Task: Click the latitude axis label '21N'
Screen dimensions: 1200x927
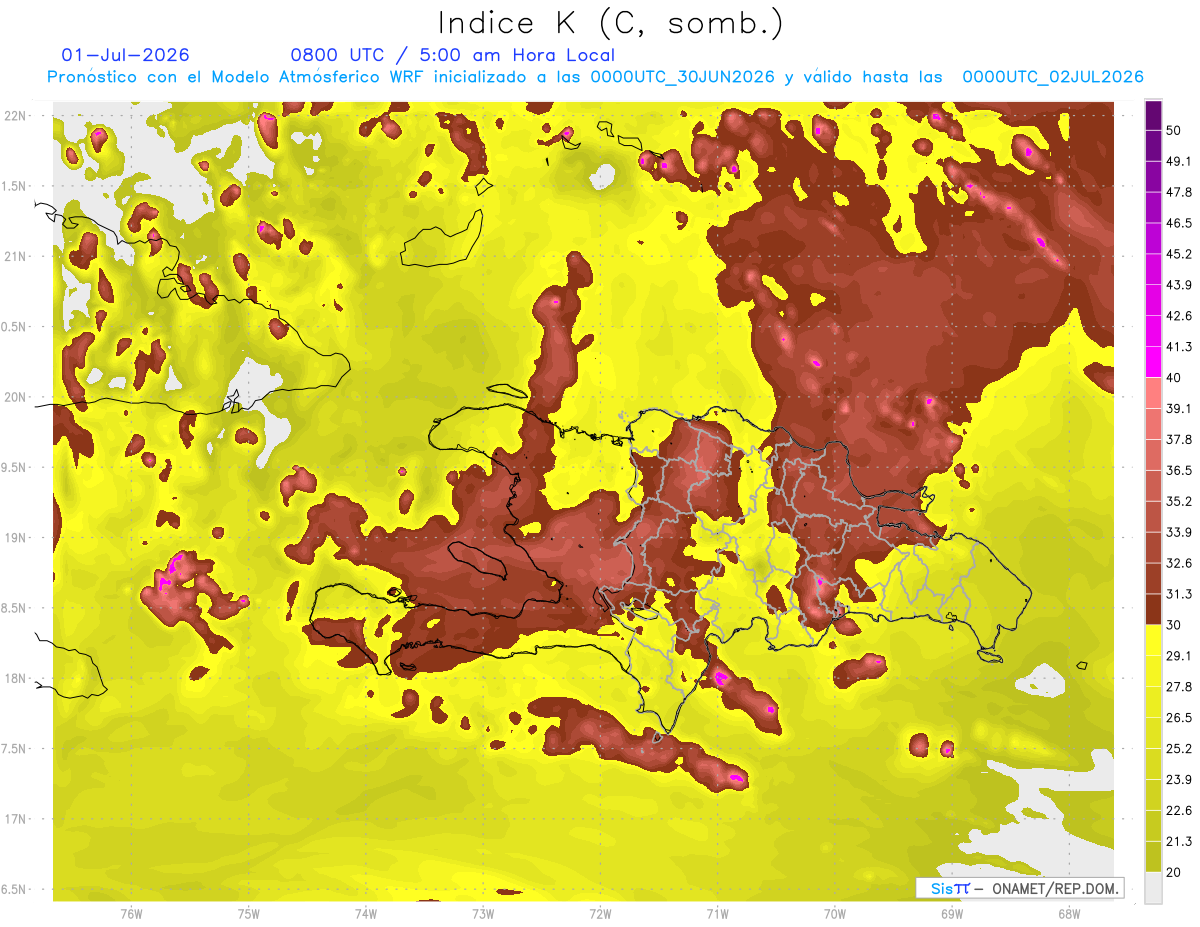Action: tap(15, 256)
